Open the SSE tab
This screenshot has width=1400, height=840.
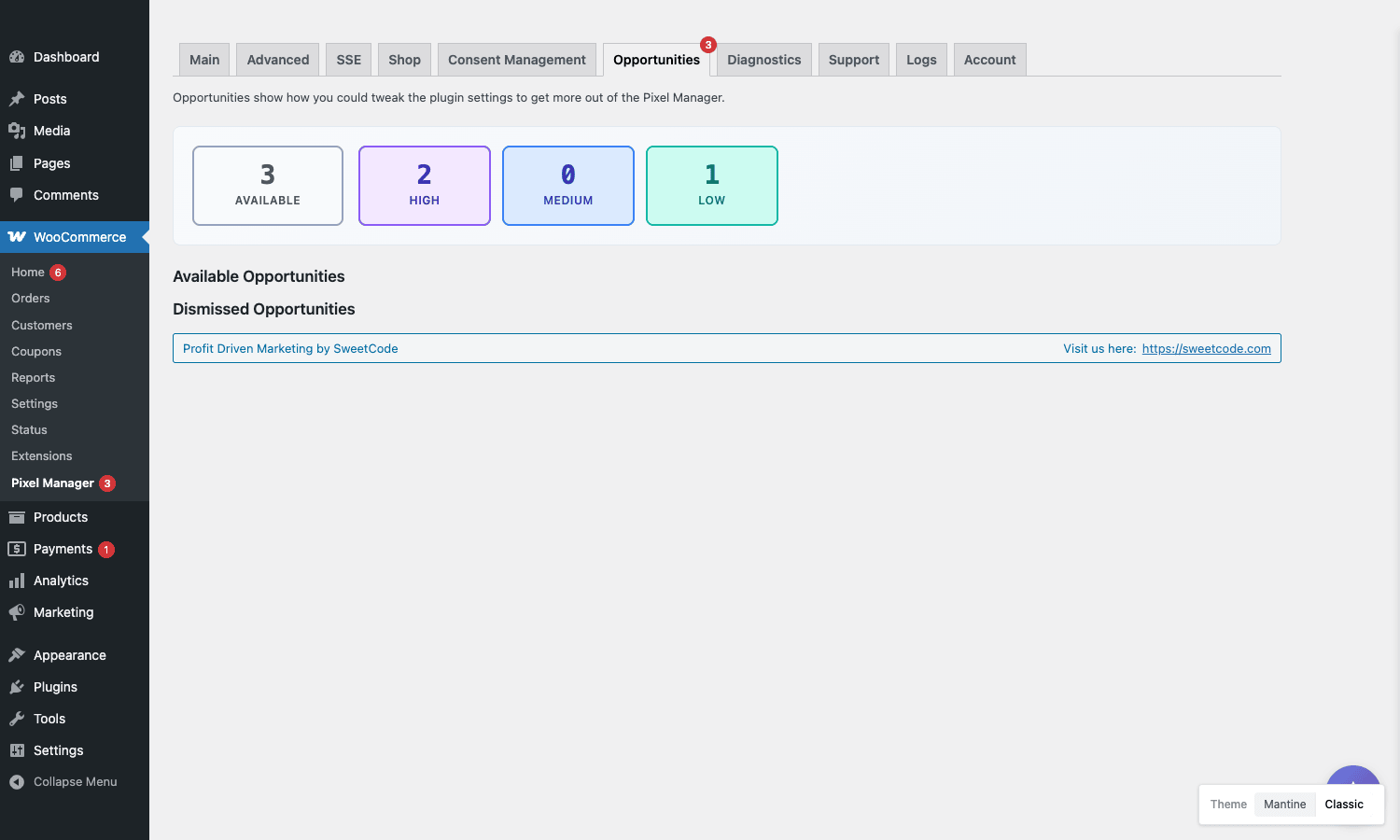pyautogui.click(x=349, y=60)
